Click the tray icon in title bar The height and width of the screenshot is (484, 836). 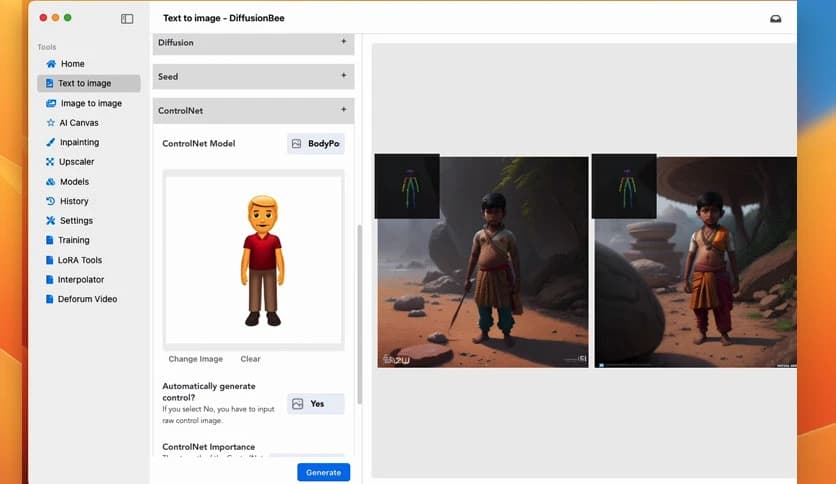click(x=775, y=18)
